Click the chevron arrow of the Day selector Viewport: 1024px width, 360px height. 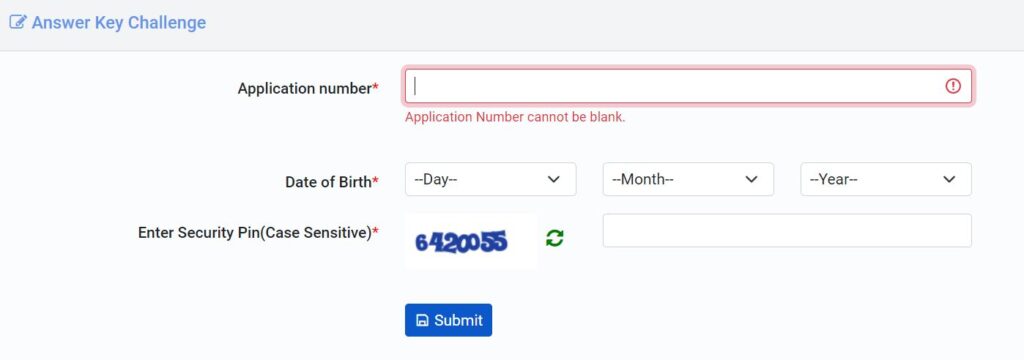point(554,179)
